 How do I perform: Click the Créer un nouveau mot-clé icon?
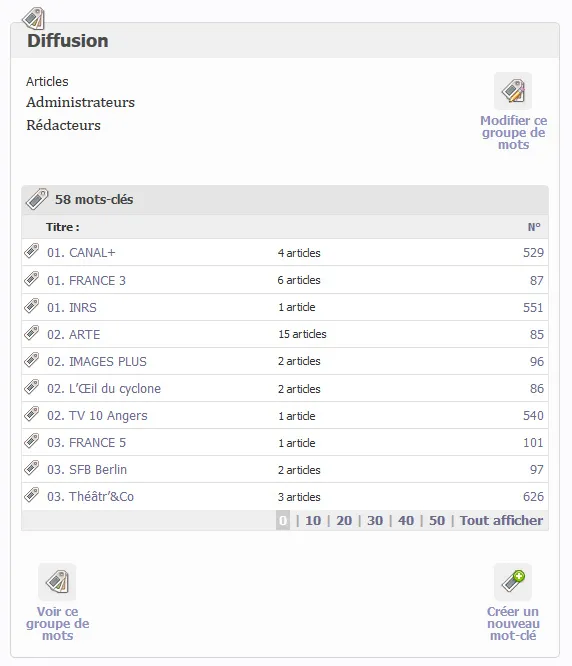513,581
